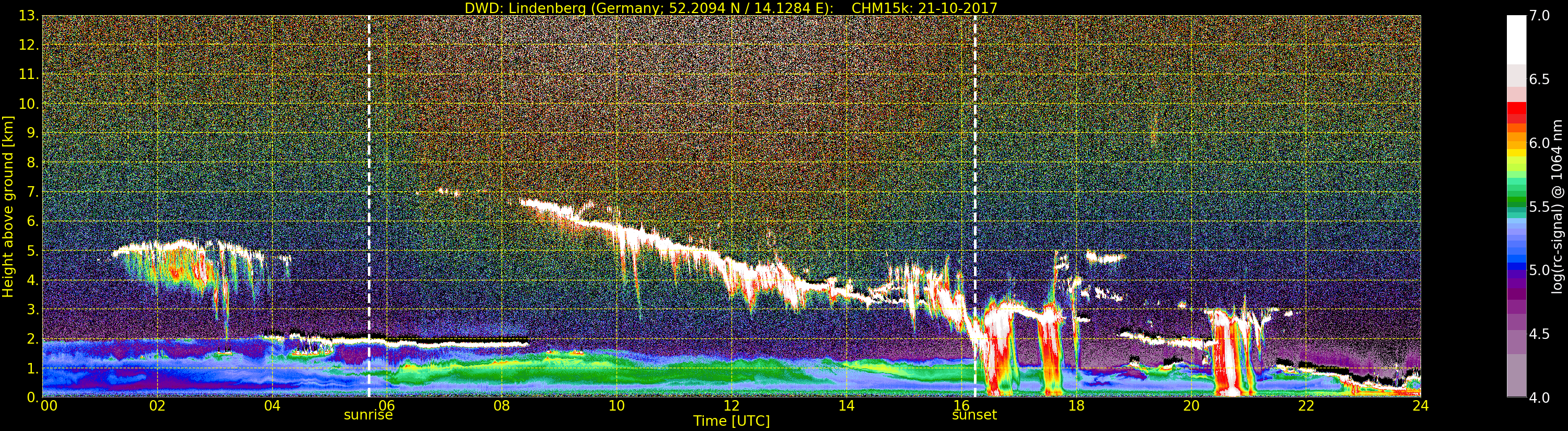Click the height axis tick label '9.'
The image size is (1568, 431).
(32, 133)
